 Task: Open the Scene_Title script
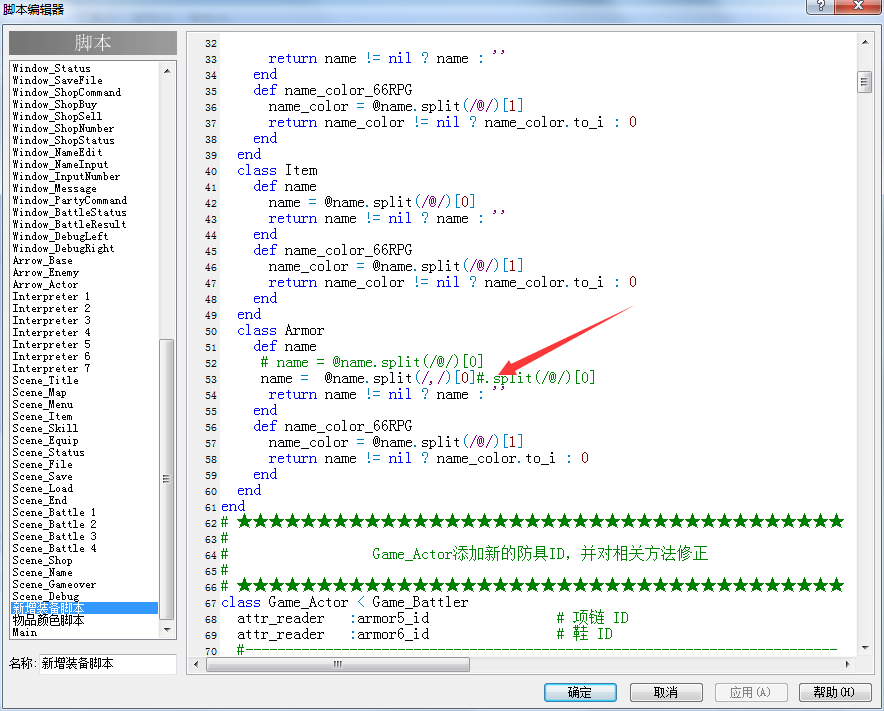pos(46,380)
